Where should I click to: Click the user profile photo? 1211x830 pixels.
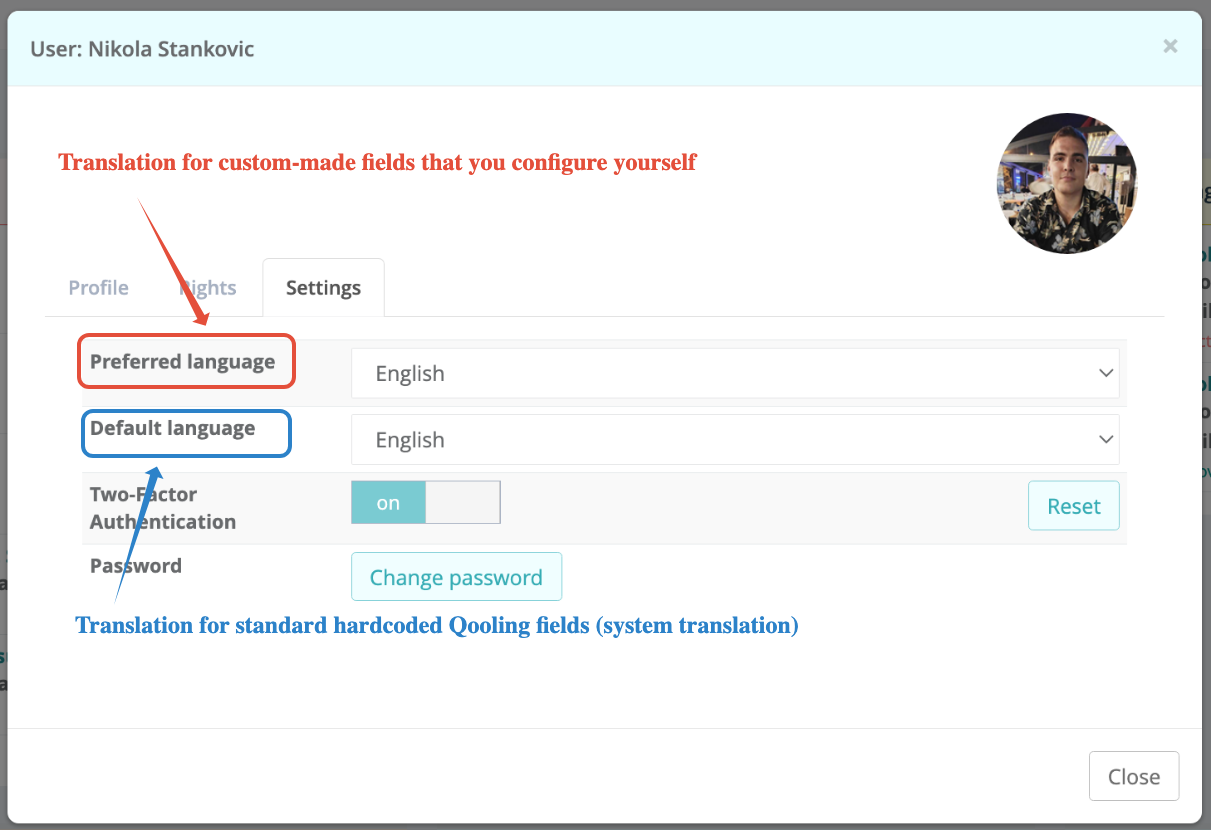click(x=1067, y=183)
